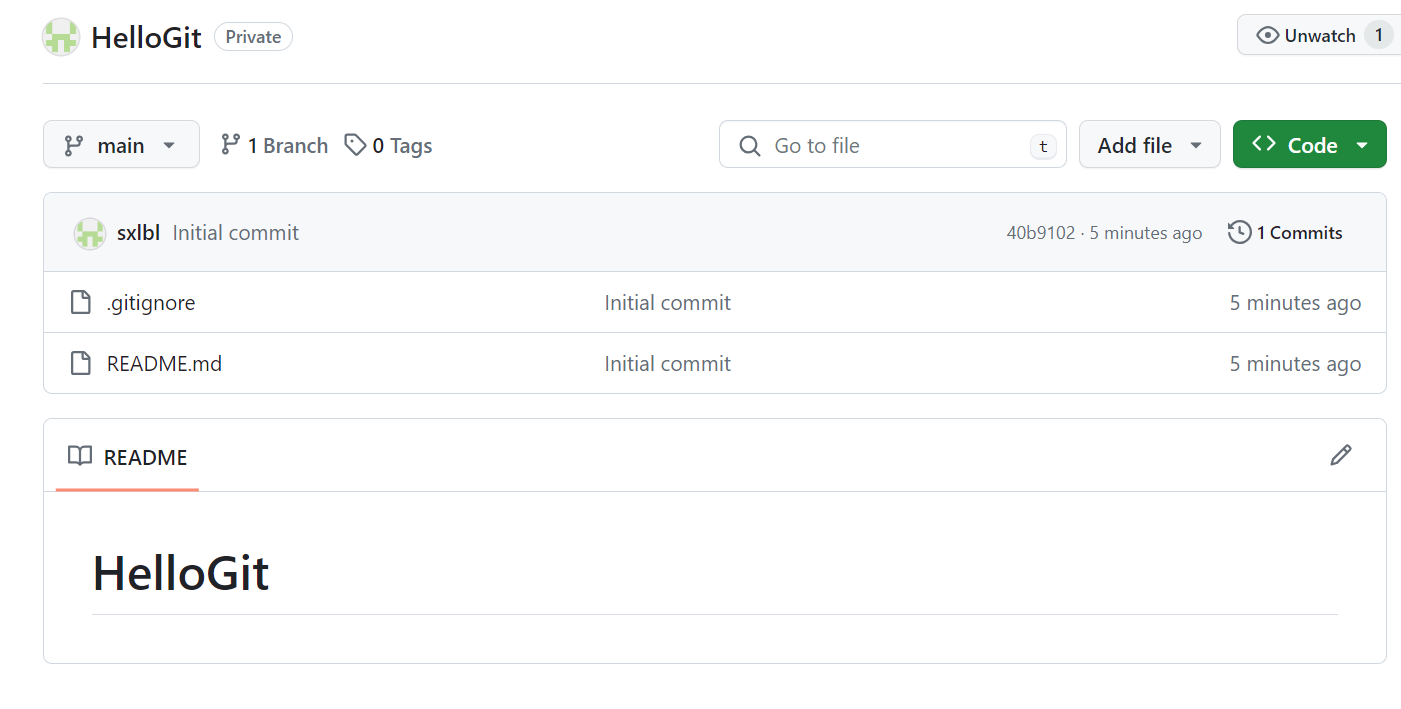This screenshot has width=1401, height=709.
Task: Click the HelloGit repository avatar icon
Action: (x=61, y=37)
